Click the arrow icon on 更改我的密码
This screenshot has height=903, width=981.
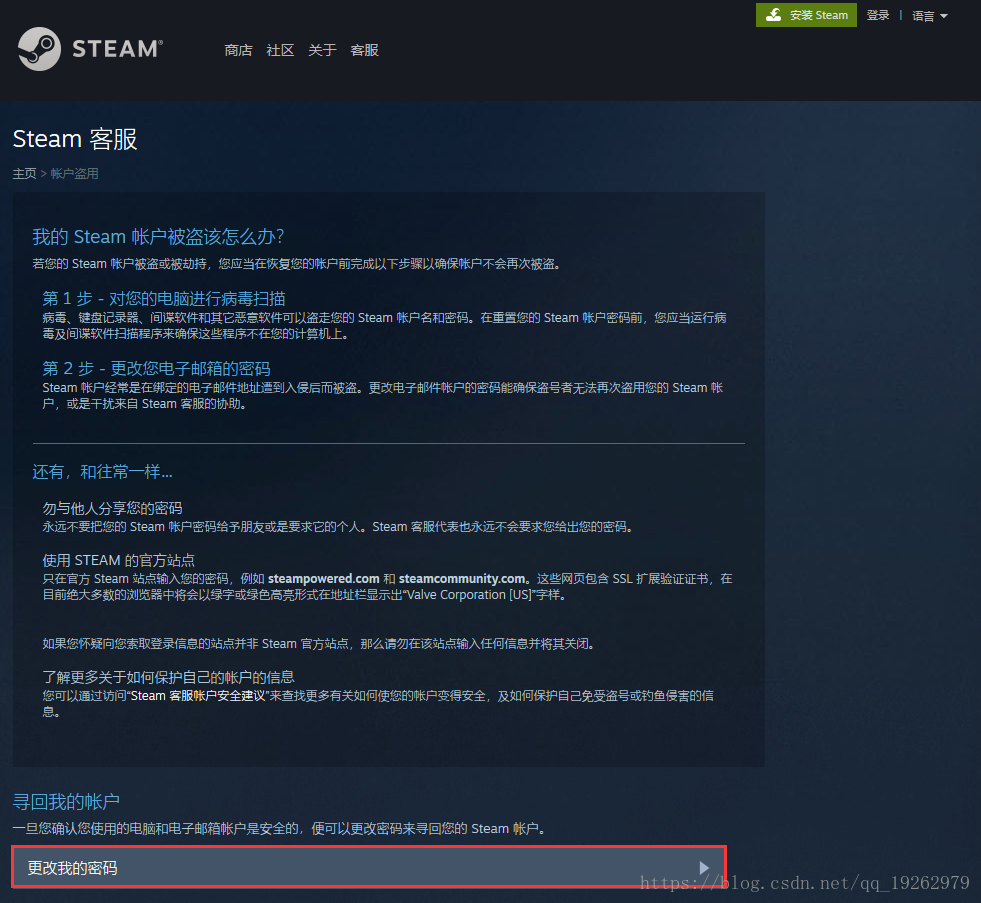point(704,867)
